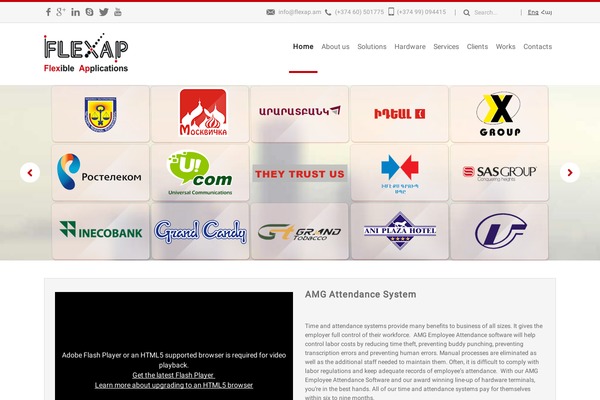Open the Contacts menu item
This screenshot has width=600, height=400.
[x=538, y=47]
